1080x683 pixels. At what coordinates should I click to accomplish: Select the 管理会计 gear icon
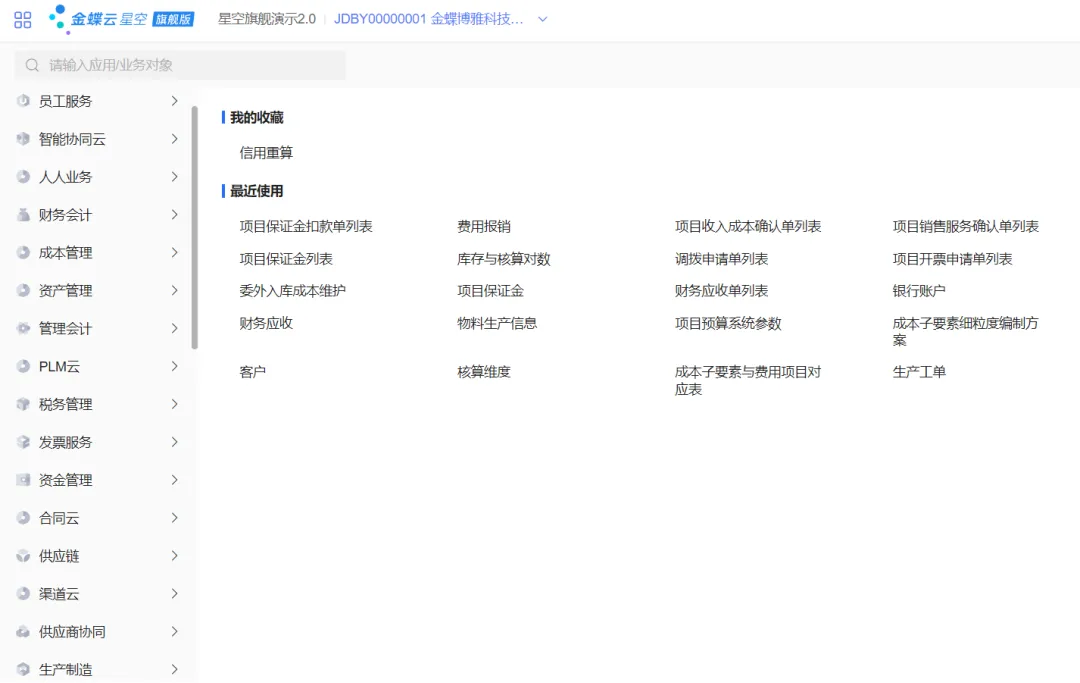(23, 329)
